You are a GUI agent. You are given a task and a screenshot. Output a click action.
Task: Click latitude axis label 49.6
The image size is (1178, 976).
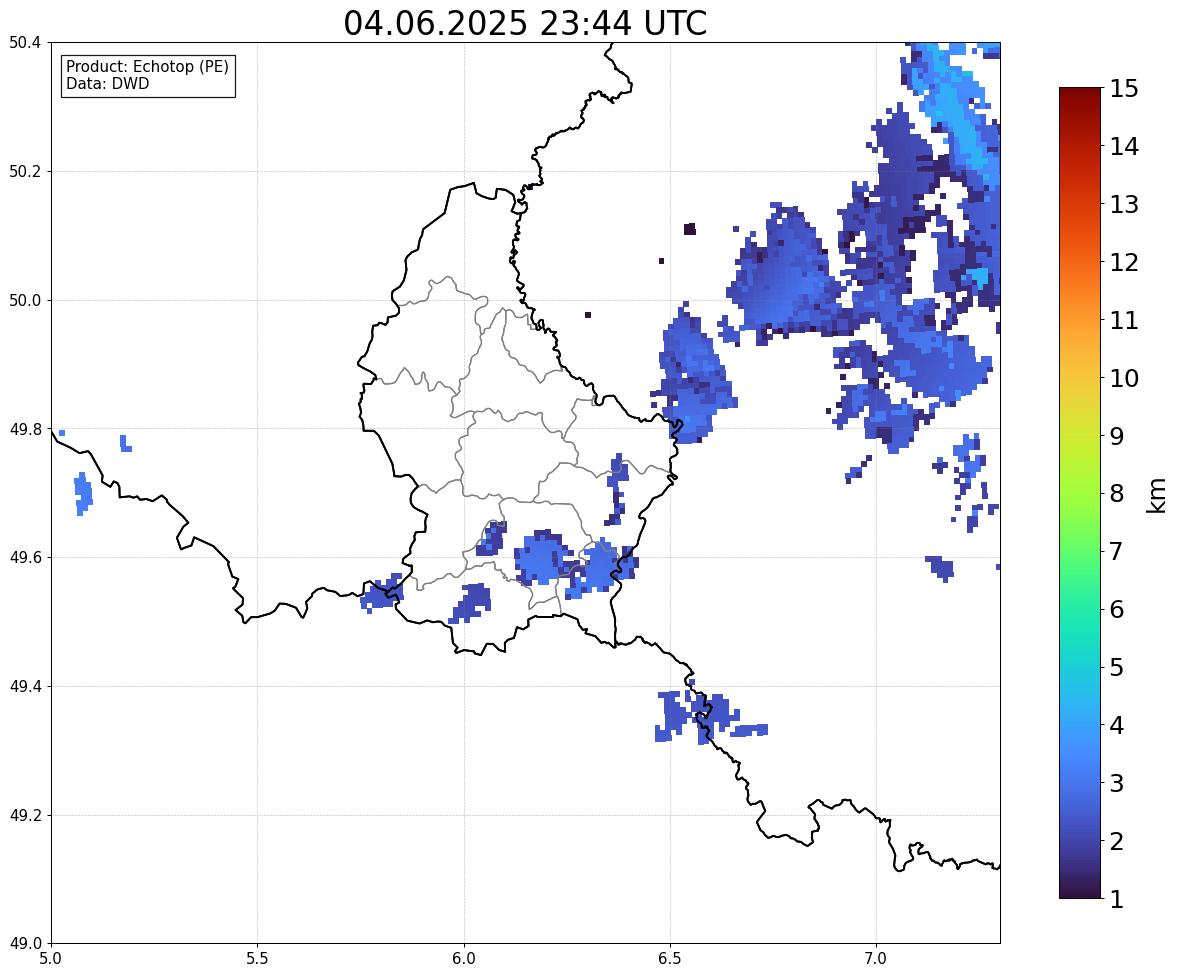[25, 557]
